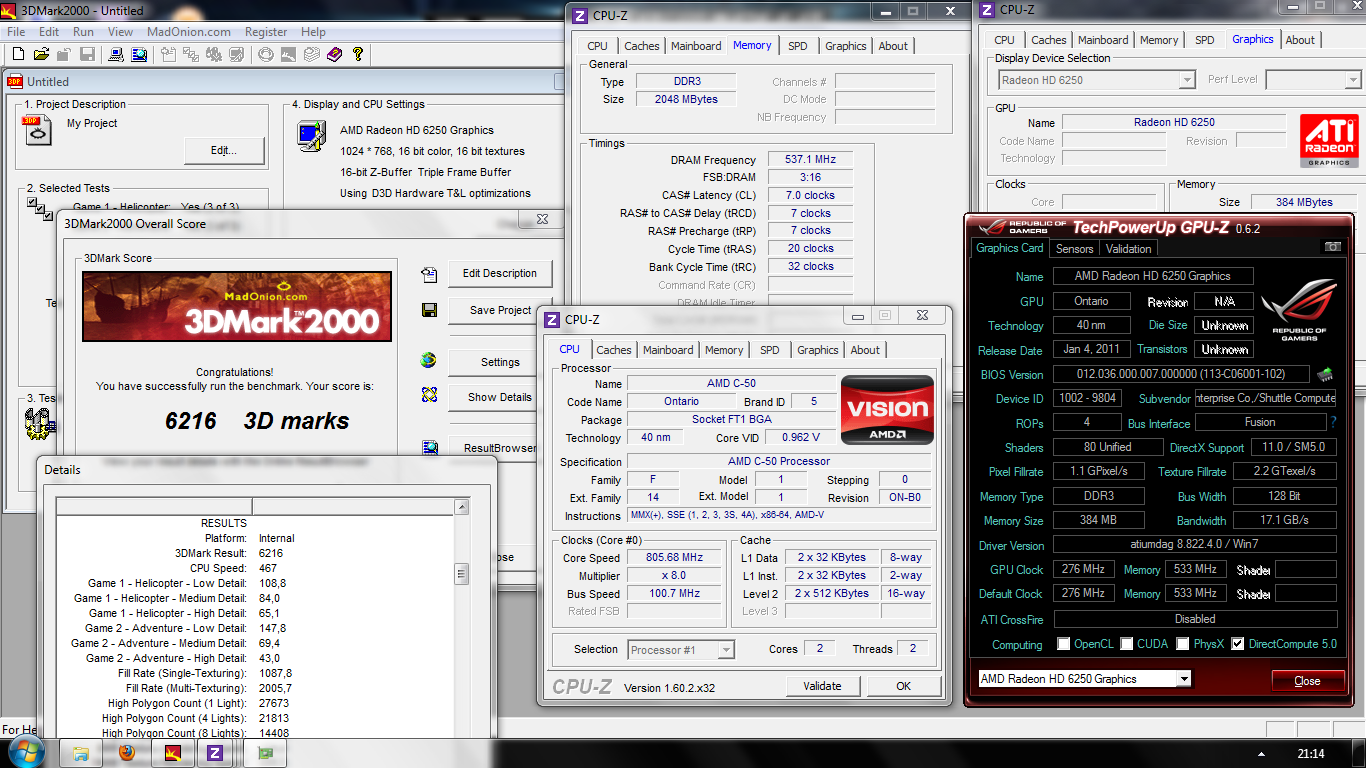This screenshot has height=768, width=1366.
Task: Click the CPU Speed 467 row
Action: coord(255,568)
